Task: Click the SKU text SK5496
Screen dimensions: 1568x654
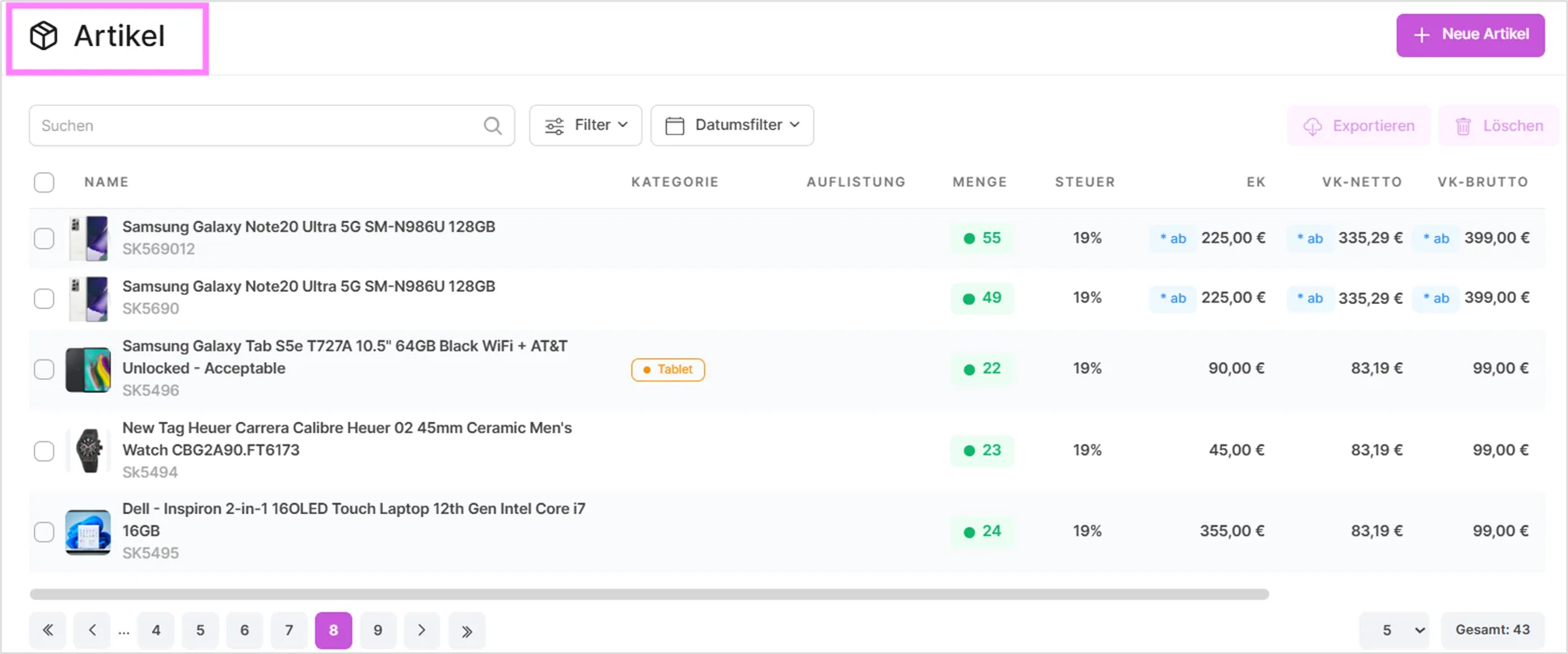Action: [x=150, y=390]
